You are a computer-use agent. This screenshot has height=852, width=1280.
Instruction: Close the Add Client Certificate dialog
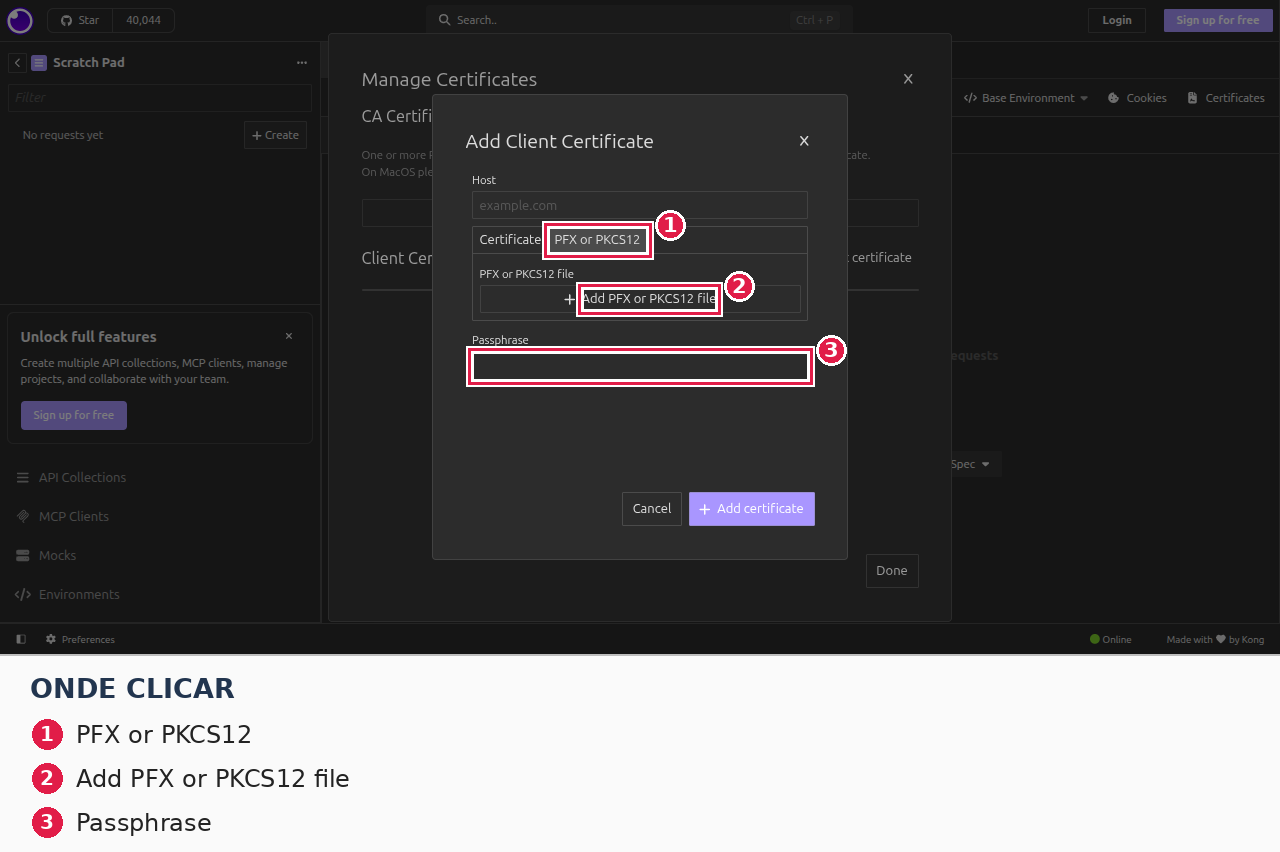click(804, 141)
